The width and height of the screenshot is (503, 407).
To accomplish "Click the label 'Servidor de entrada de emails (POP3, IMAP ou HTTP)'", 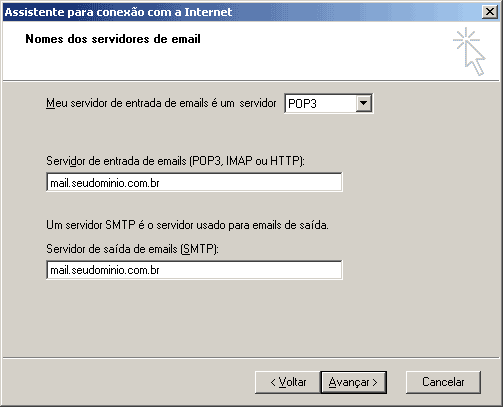I will point(175,161).
